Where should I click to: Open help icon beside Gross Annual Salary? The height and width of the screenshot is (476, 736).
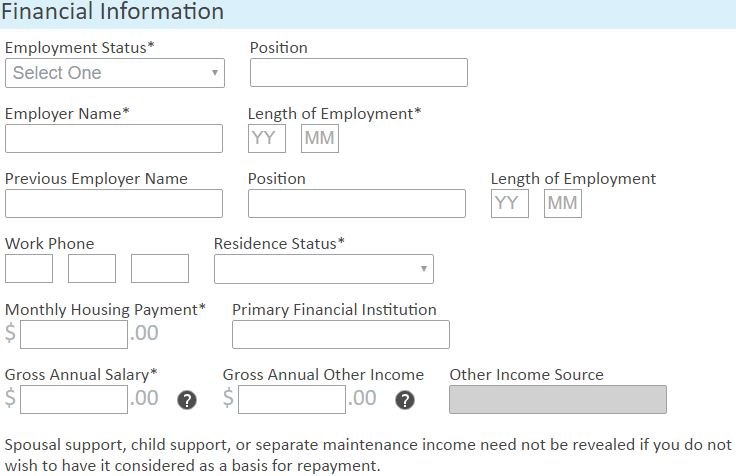coord(187,400)
